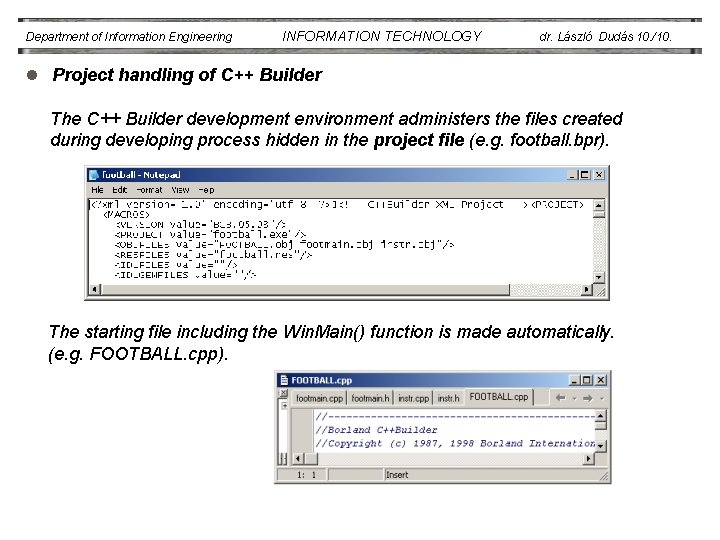Close the football Notepad window
This screenshot has width=720, height=540.
[x=599, y=175]
